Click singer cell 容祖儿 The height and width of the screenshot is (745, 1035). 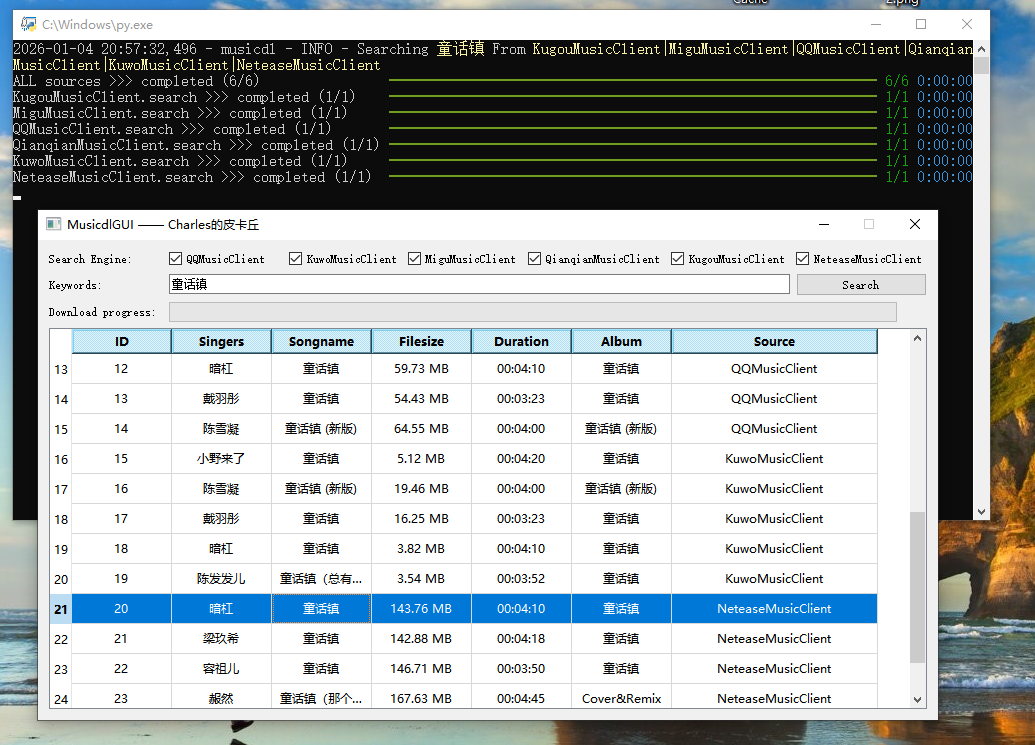[221, 668]
